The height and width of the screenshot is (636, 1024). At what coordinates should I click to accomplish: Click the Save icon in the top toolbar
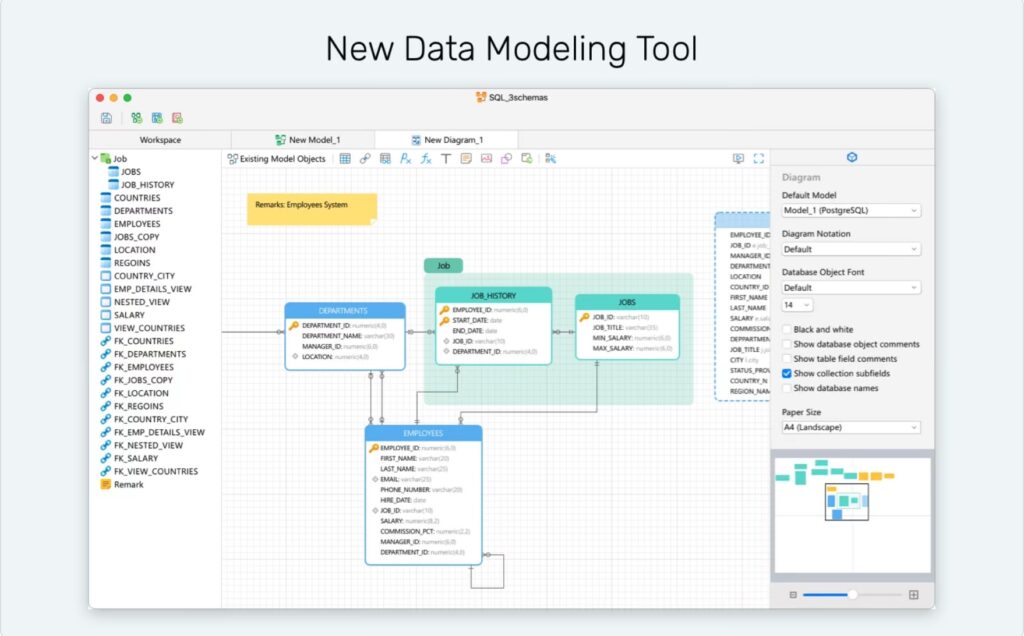click(106, 118)
